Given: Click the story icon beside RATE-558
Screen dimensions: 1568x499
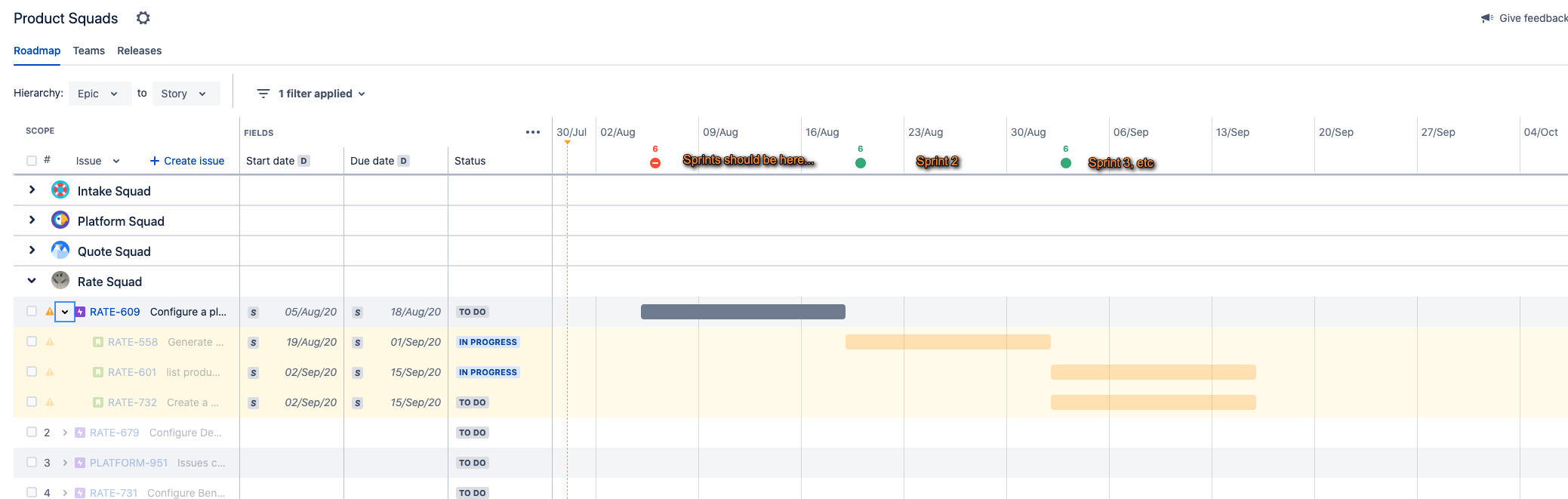Looking at the screenshot, I should [98, 342].
